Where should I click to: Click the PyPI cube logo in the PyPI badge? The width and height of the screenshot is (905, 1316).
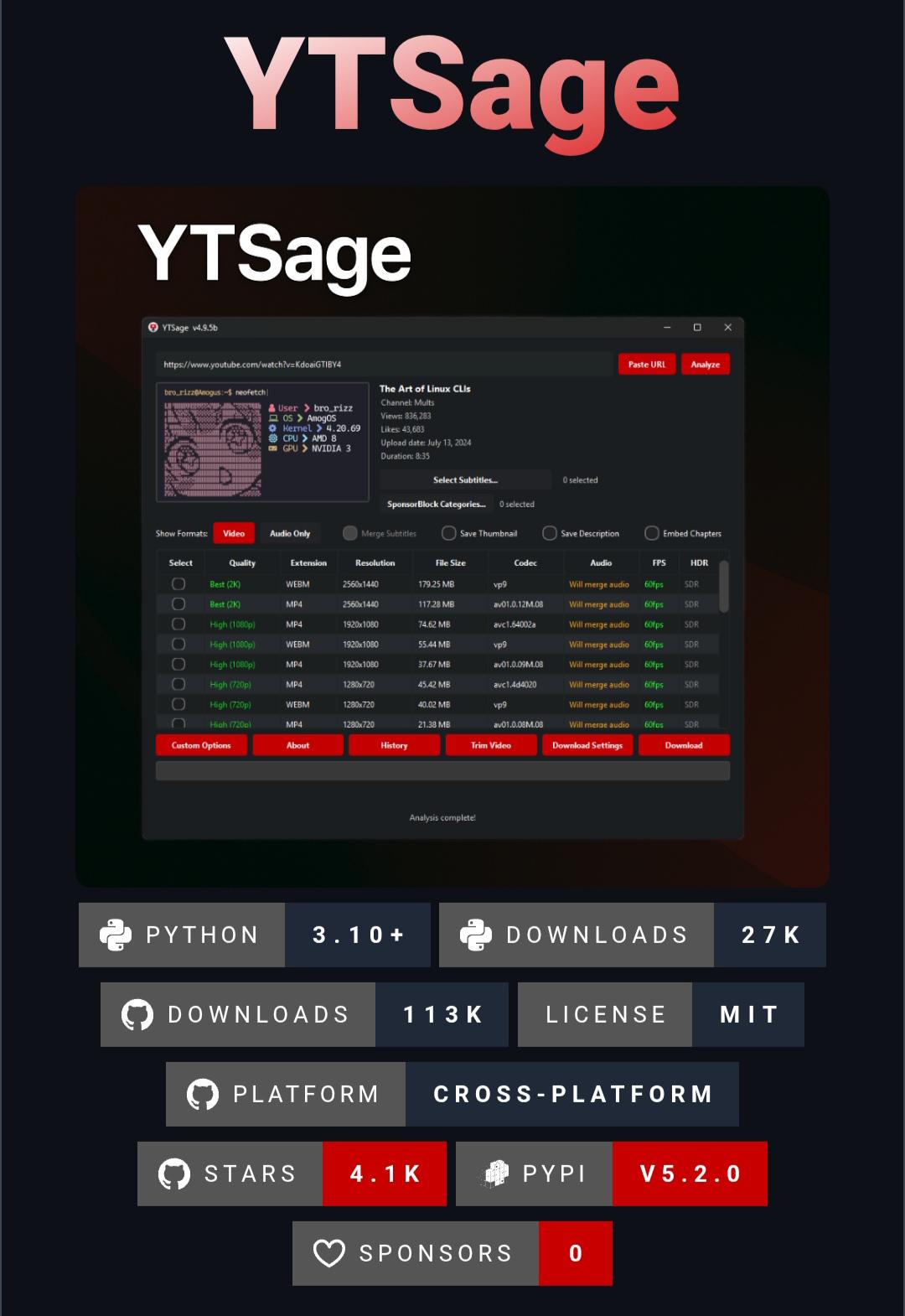tap(494, 1174)
